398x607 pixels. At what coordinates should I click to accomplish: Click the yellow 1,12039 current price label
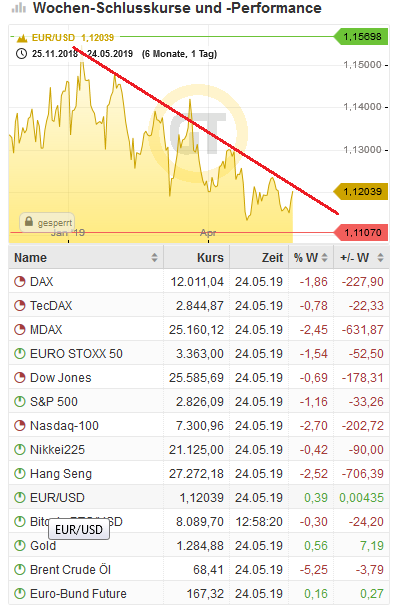(361, 191)
